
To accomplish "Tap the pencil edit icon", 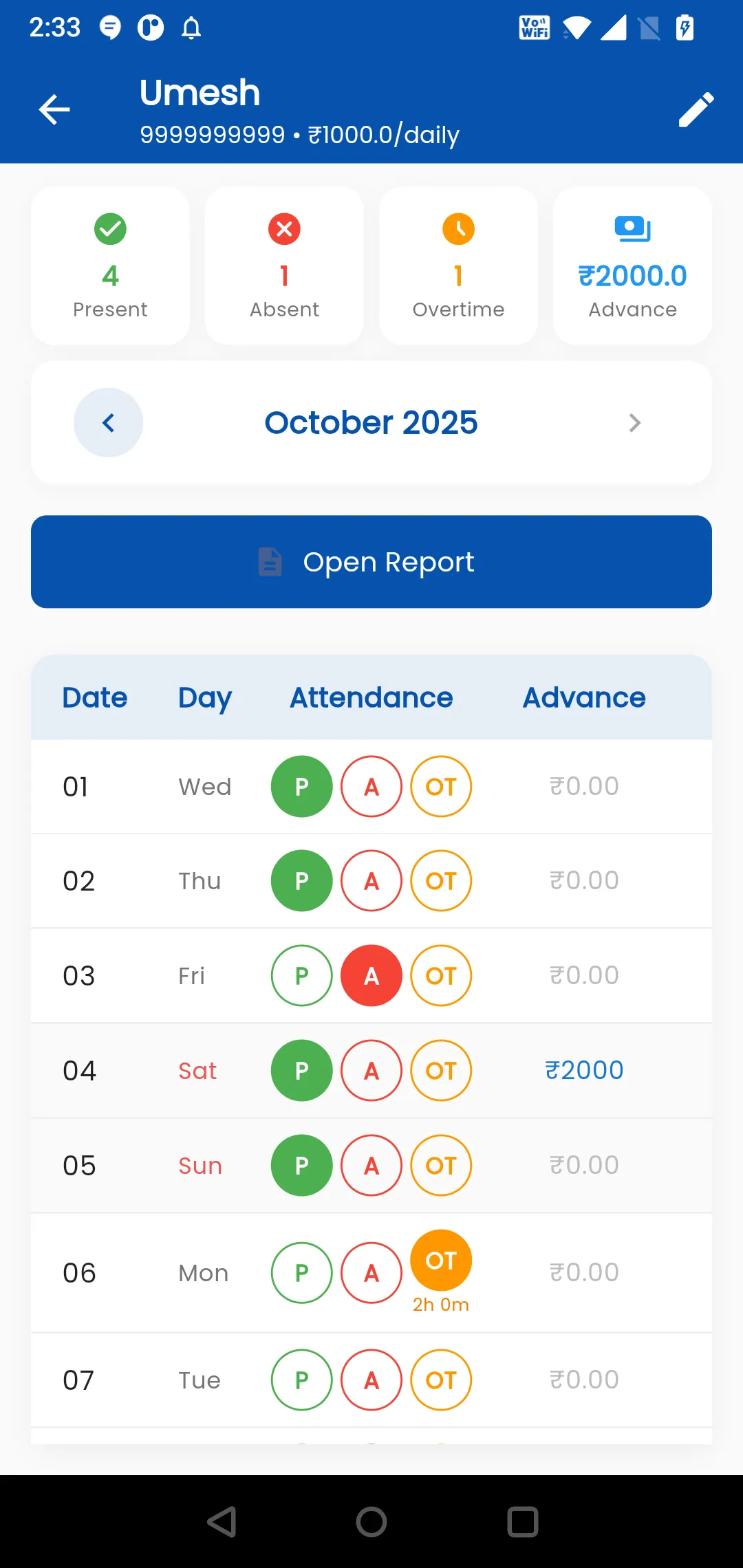I will (x=696, y=109).
